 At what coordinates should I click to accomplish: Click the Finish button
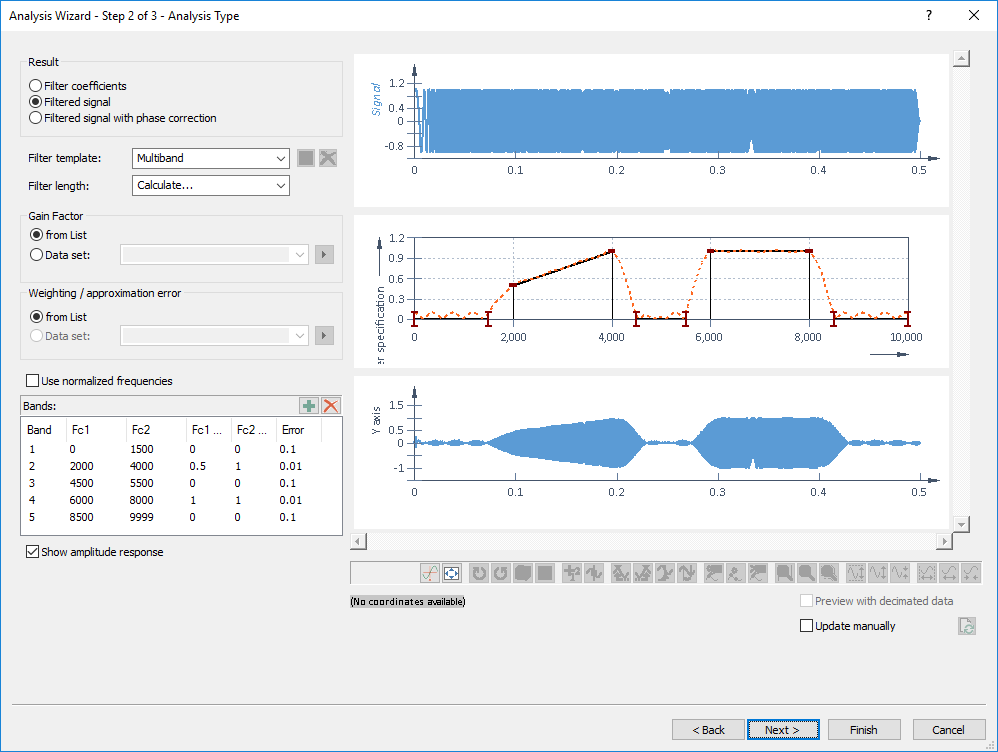864,730
